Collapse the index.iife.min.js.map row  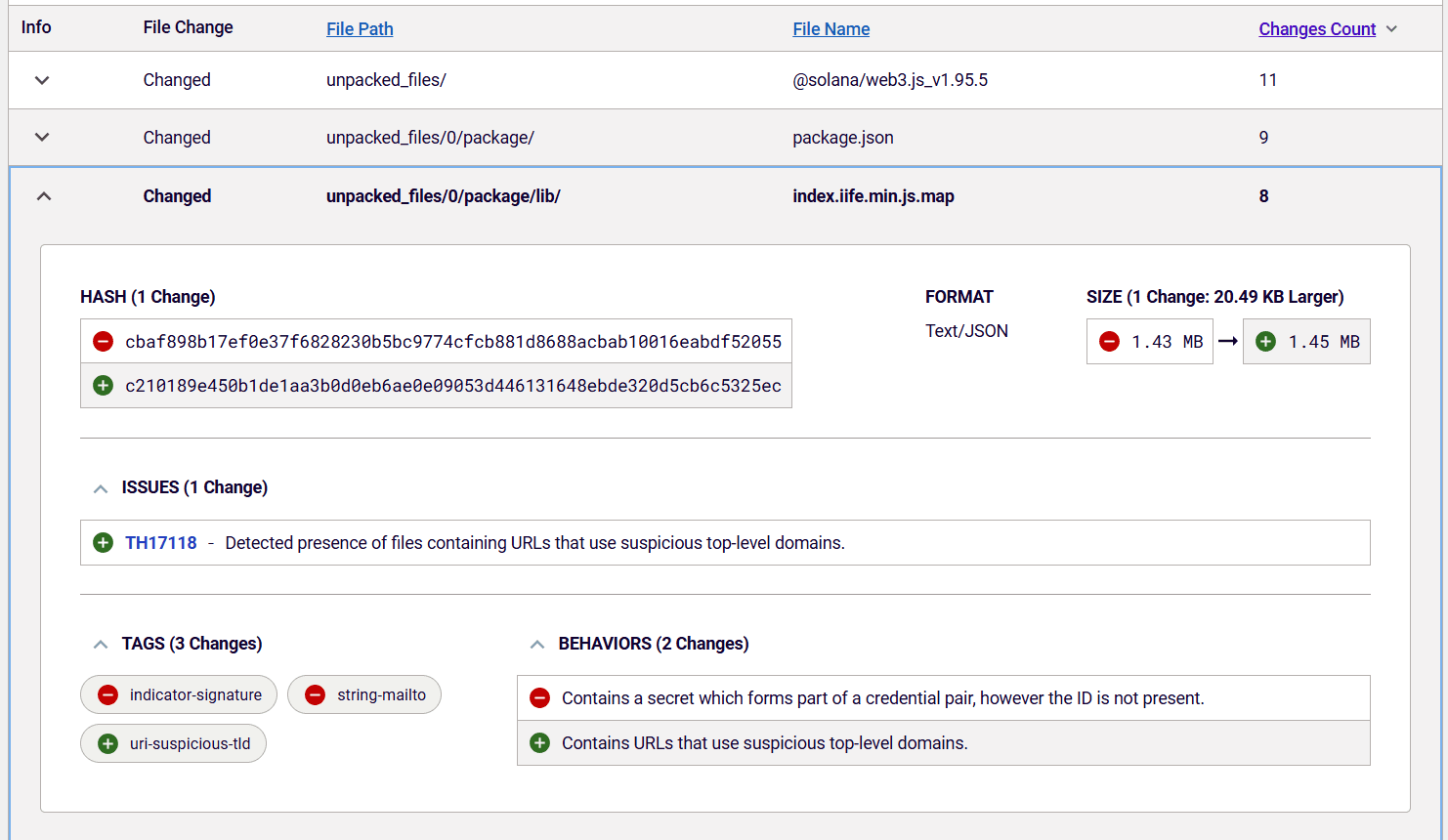pos(43,196)
